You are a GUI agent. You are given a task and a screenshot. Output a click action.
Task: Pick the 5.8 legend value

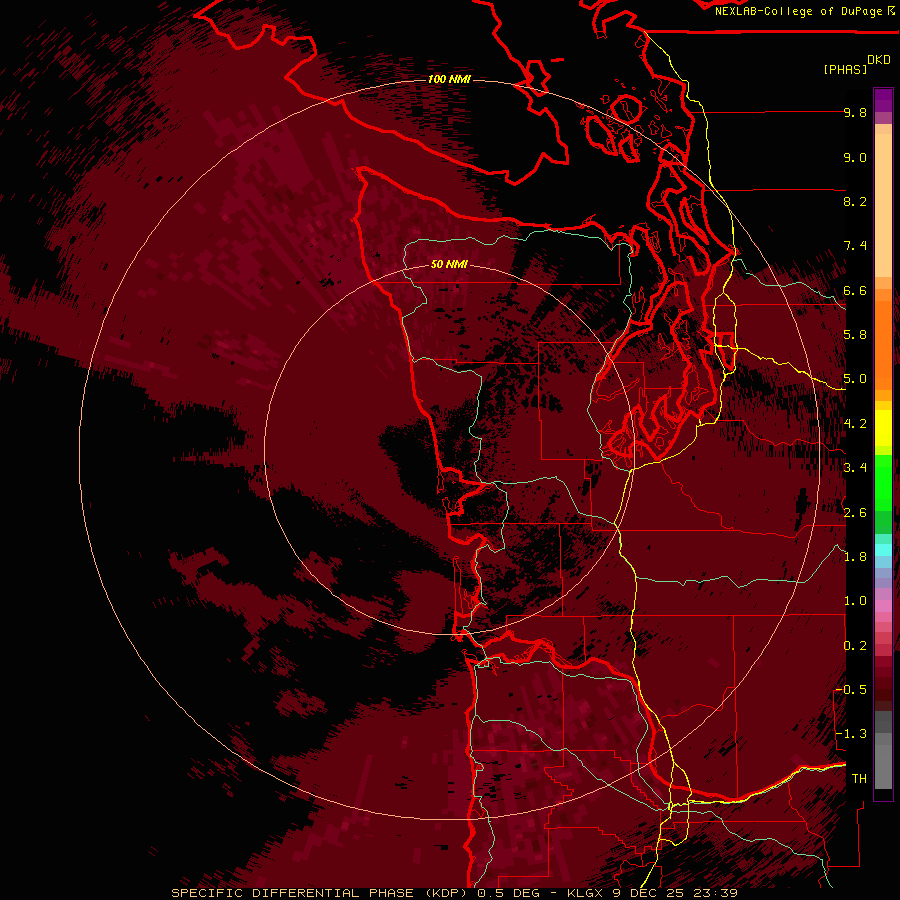coord(855,335)
